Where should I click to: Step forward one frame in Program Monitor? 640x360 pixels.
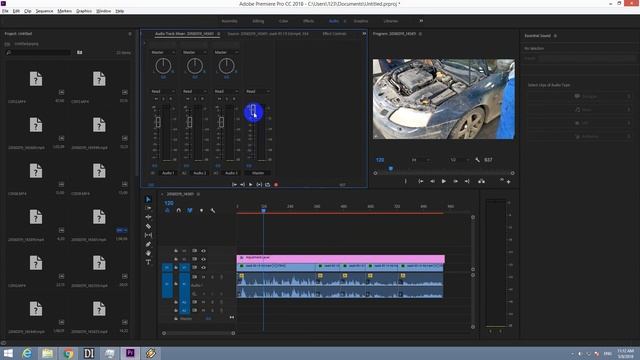(456, 181)
